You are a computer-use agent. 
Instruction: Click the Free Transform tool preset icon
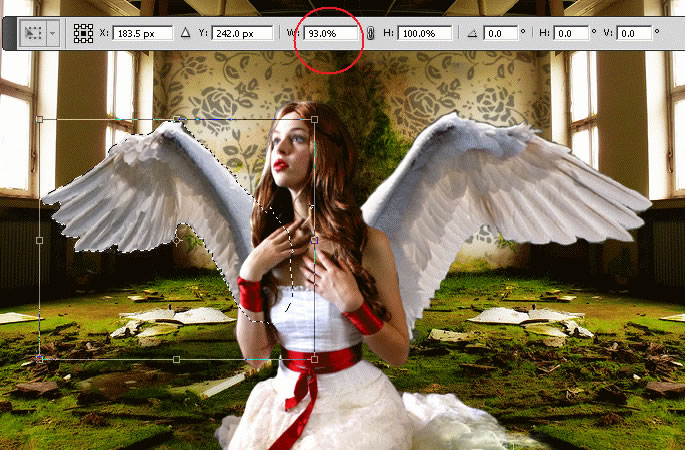33,33
